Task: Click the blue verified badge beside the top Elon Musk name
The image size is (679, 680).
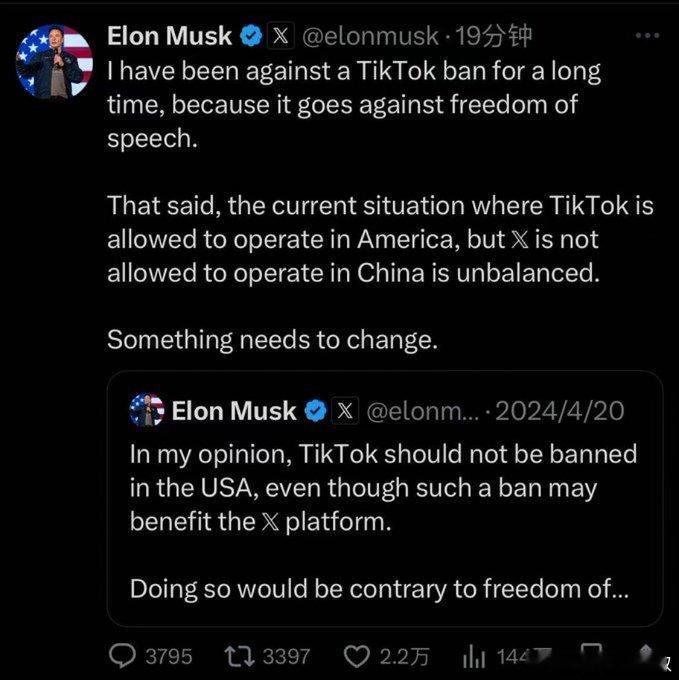Action: pos(251,37)
